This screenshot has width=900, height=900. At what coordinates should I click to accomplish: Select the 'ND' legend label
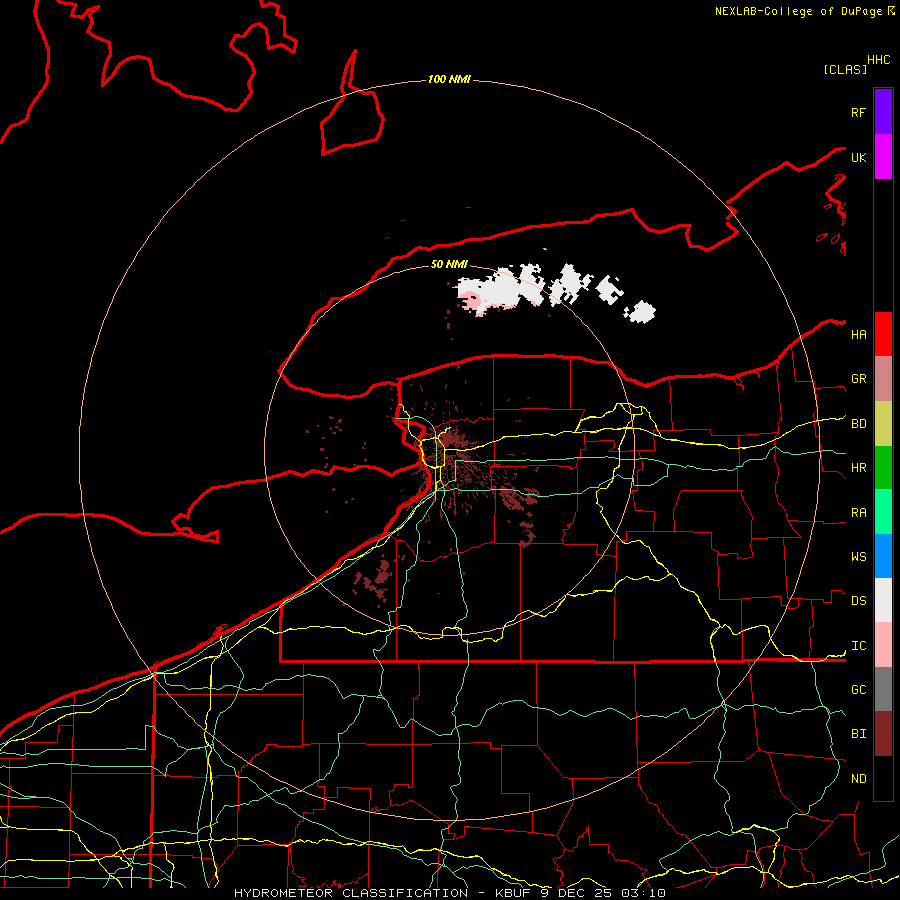[859, 779]
